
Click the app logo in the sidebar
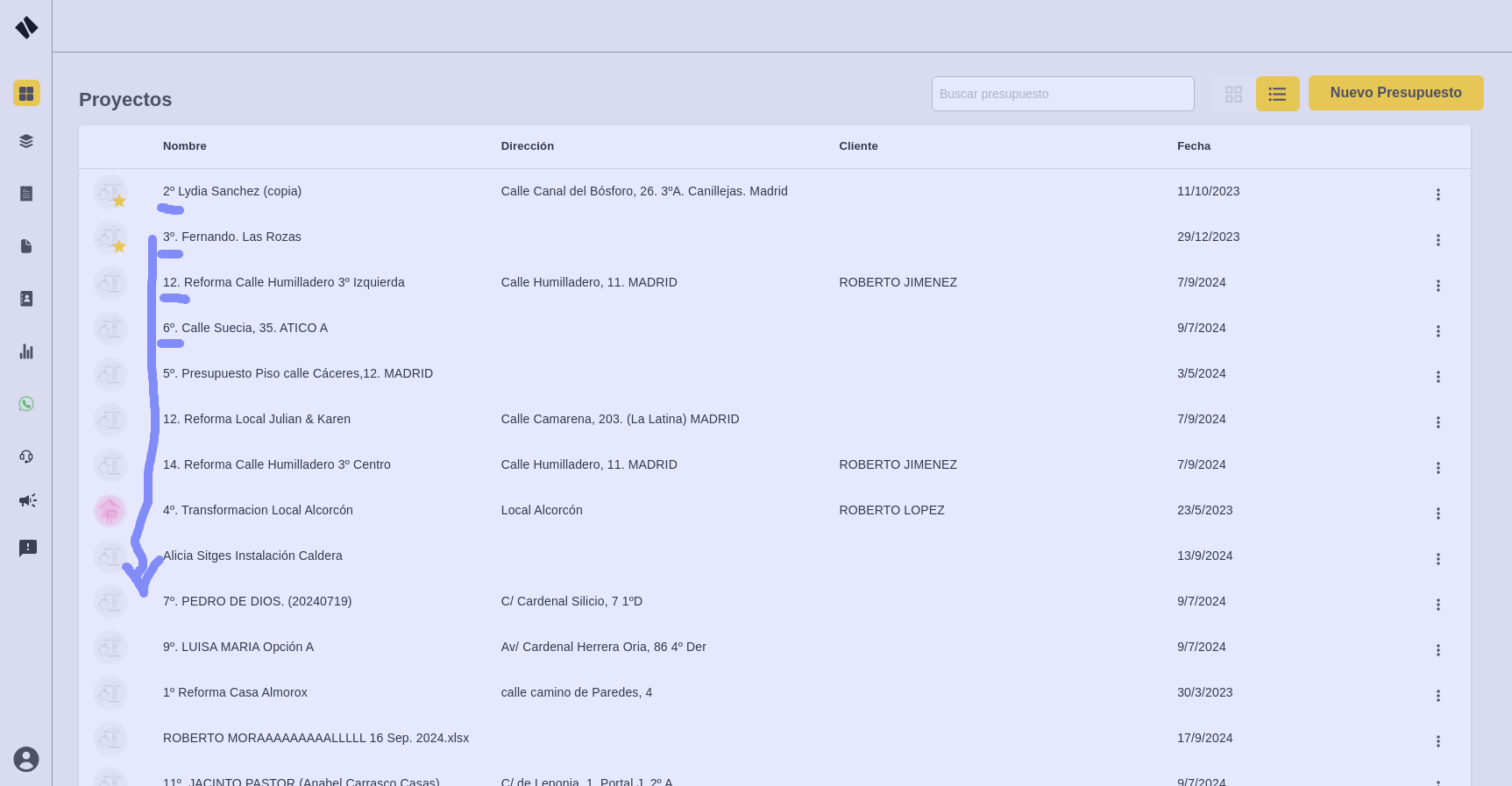coord(26,27)
